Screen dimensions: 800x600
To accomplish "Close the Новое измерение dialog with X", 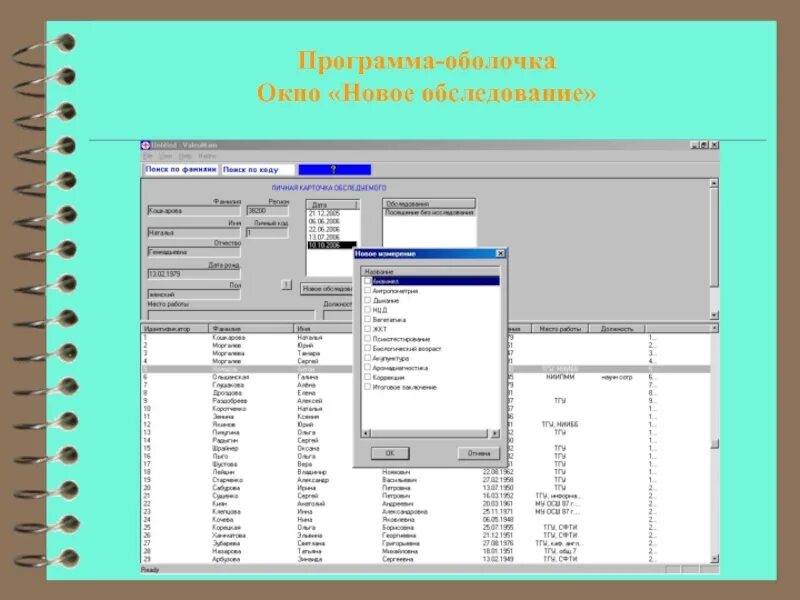I will pos(501,254).
